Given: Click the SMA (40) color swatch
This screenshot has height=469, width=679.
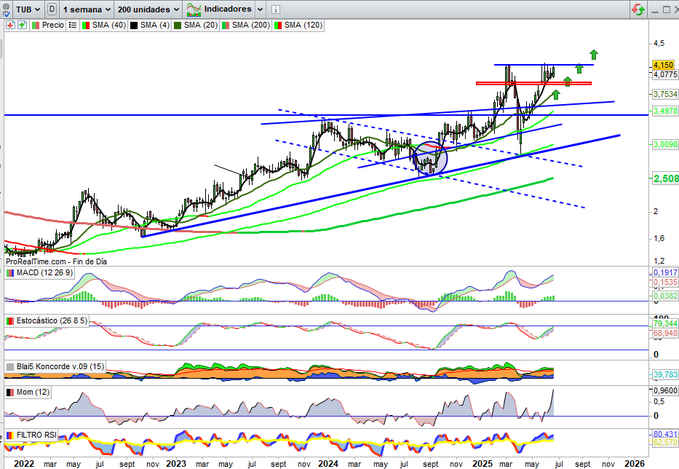Looking at the screenshot, I should coord(86,25).
